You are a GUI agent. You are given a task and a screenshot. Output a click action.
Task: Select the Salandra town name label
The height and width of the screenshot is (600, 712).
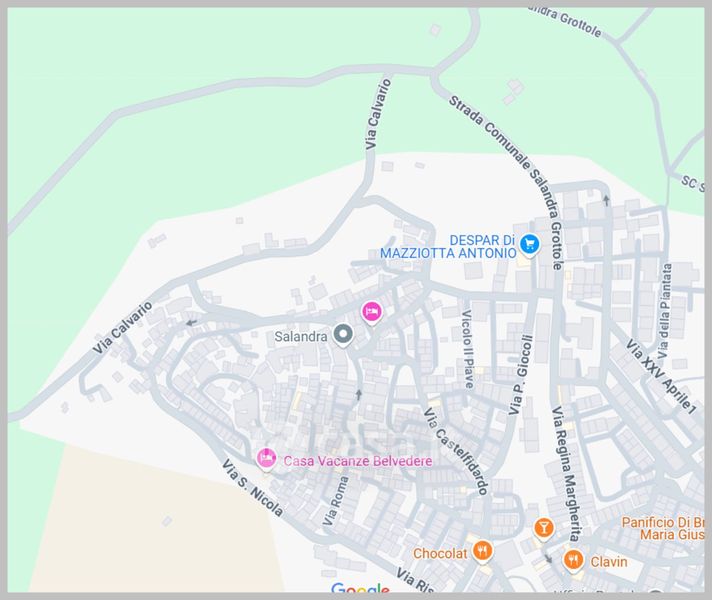pyautogui.click(x=301, y=337)
